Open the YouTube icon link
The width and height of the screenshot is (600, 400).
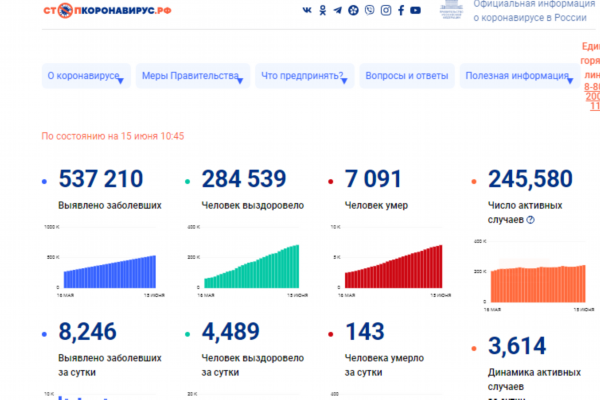click(x=416, y=10)
